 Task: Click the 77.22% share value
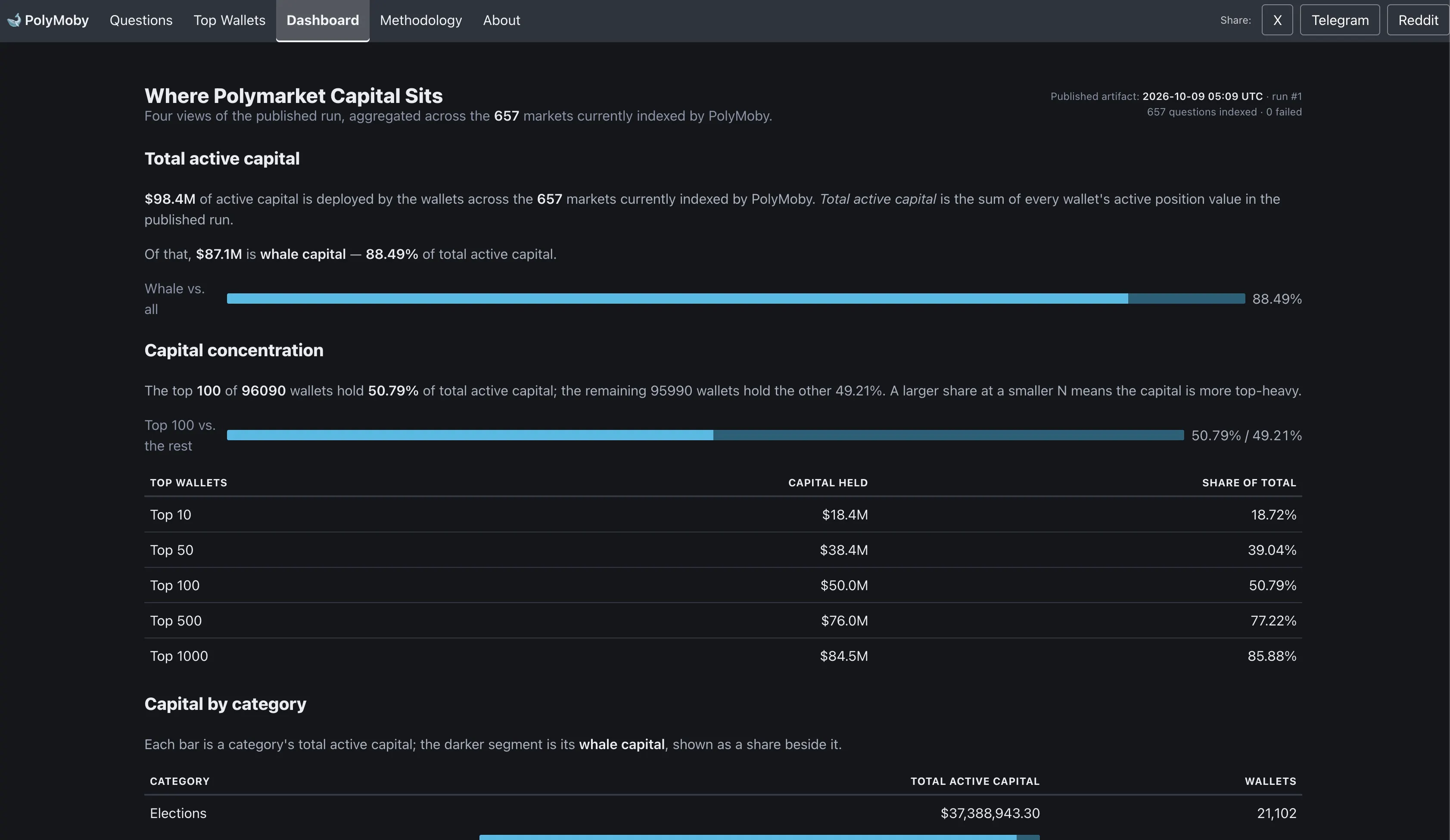click(1273, 620)
